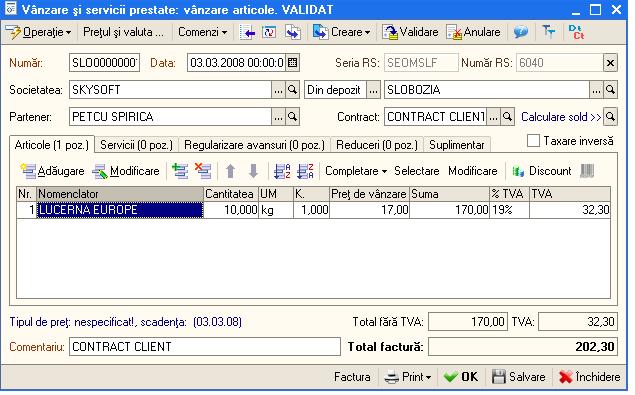Browse Contract with ellipsis button
Viewport: 635px width, 395px height.
[493, 117]
